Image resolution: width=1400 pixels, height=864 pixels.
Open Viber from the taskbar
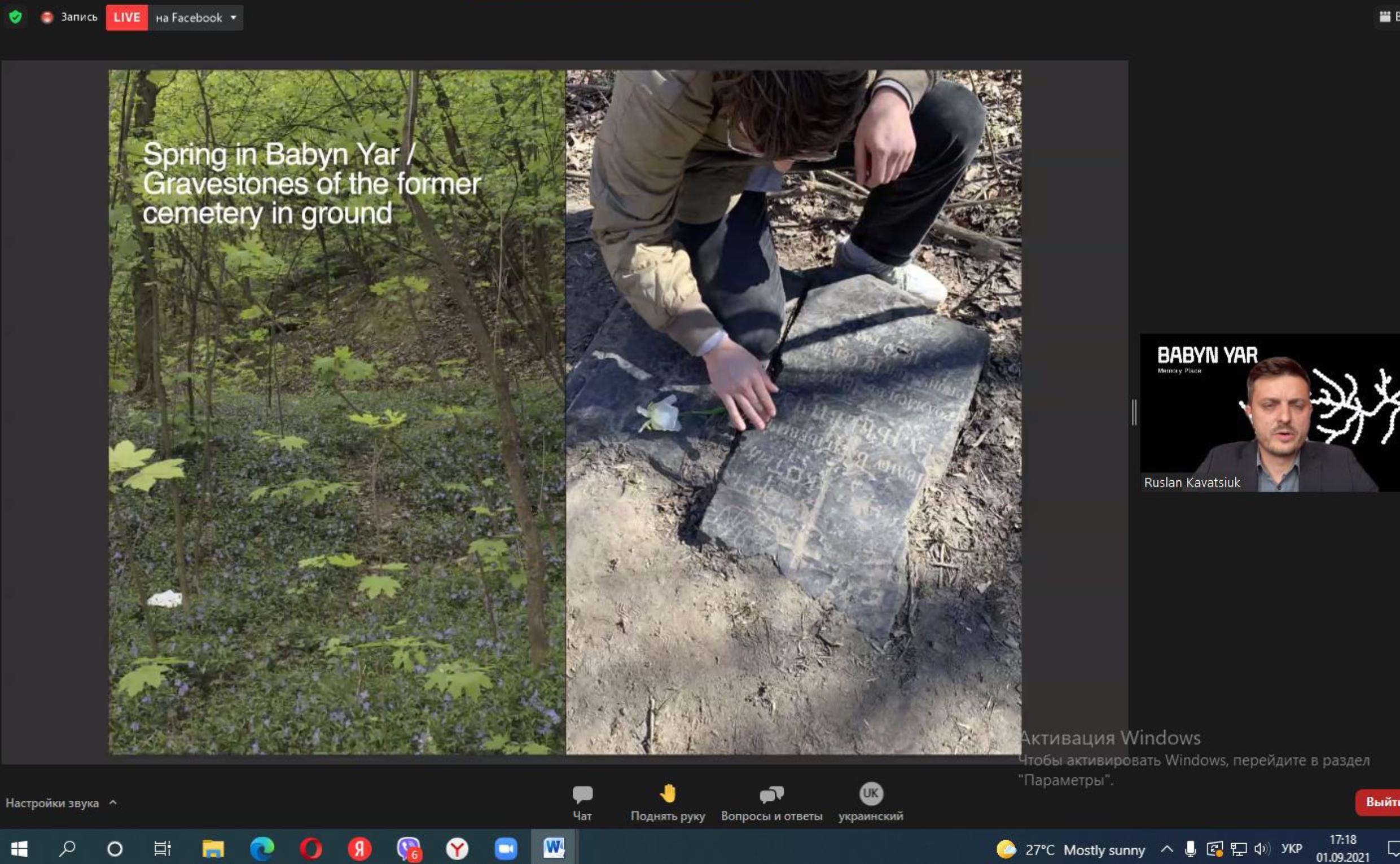click(409, 848)
